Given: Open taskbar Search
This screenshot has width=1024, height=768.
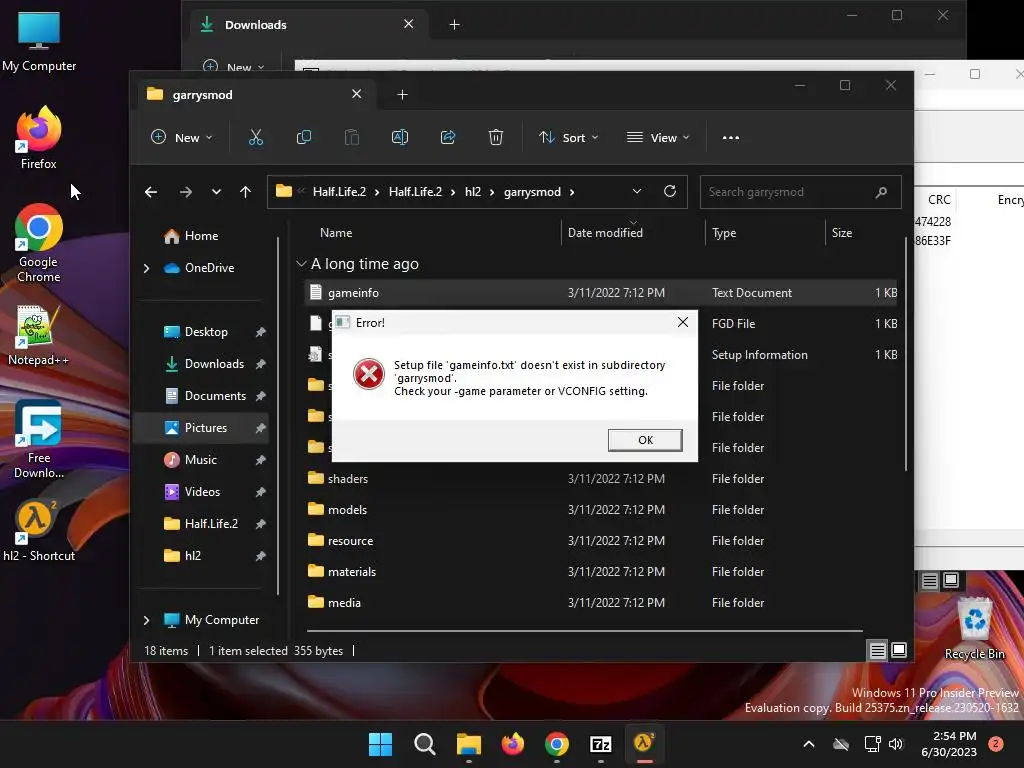Looking at the screenshot, I should point(424,744).
